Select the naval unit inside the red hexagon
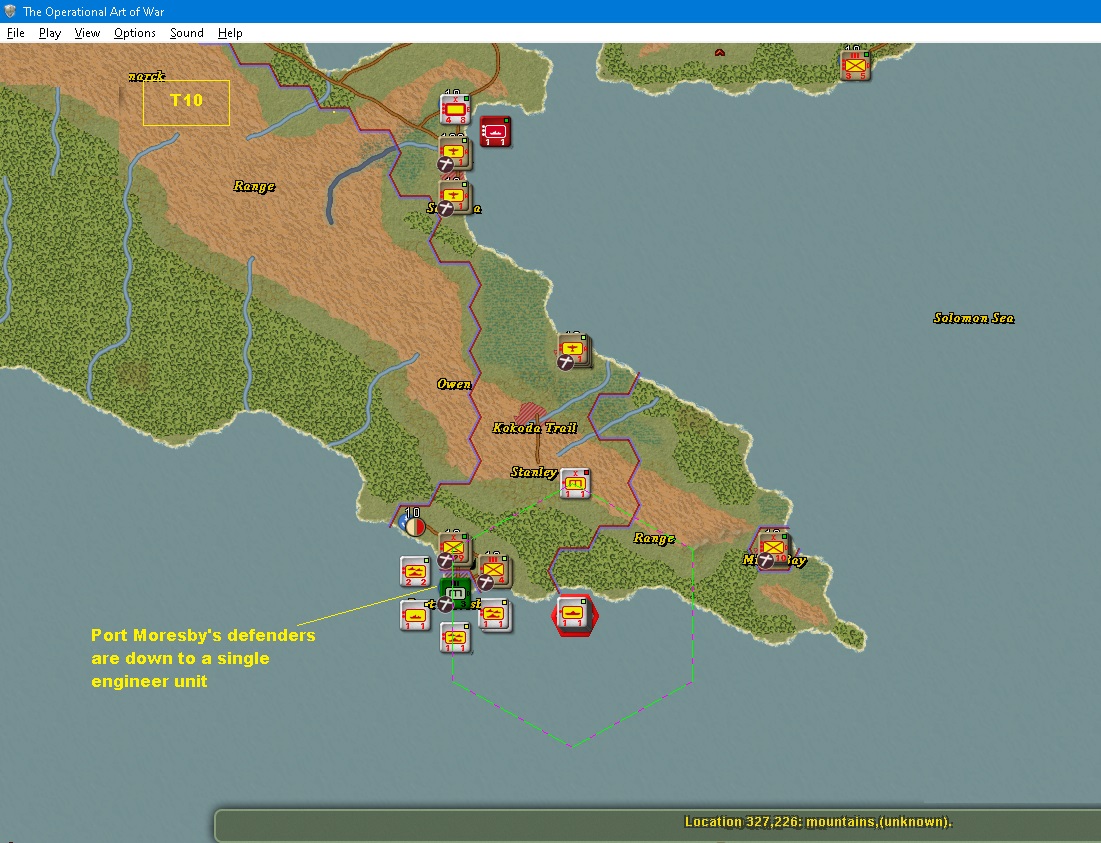The height and width of the screenshot is (843, 1101). tap(574, 615)
